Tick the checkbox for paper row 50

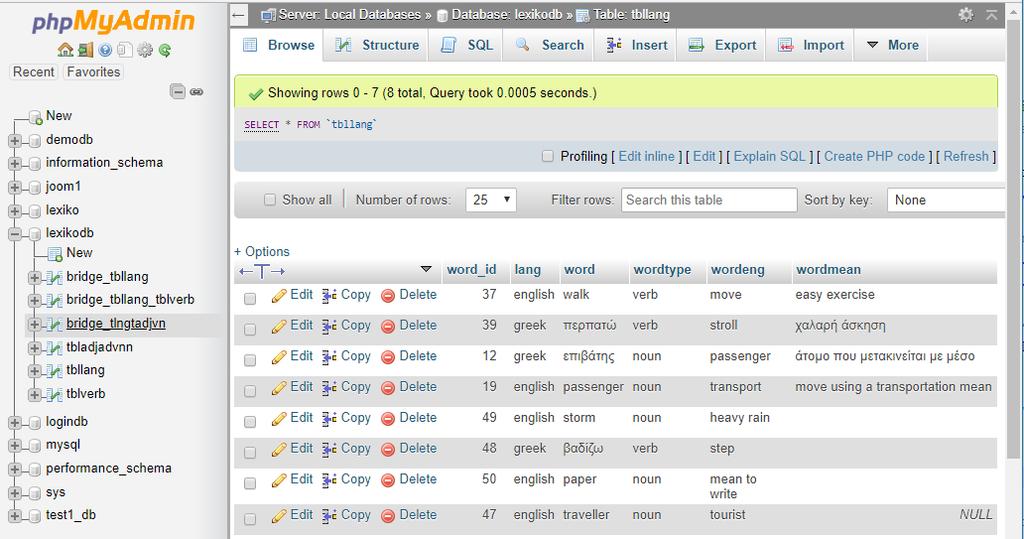(250, 483)
